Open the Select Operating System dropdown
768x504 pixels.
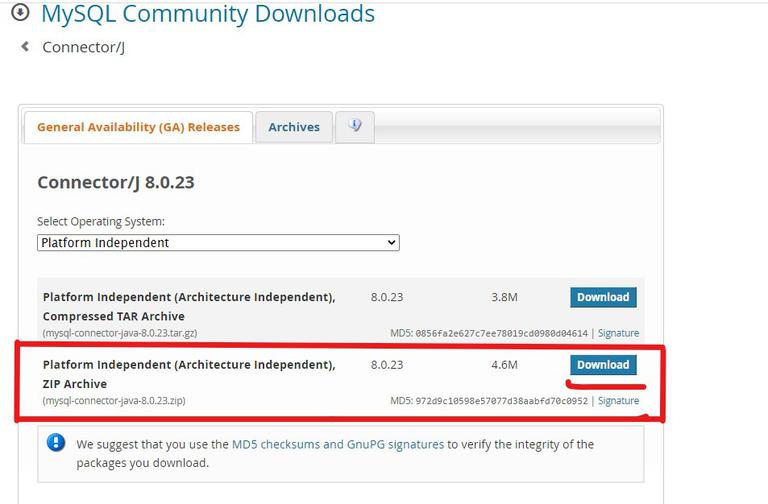pos(218,243)
